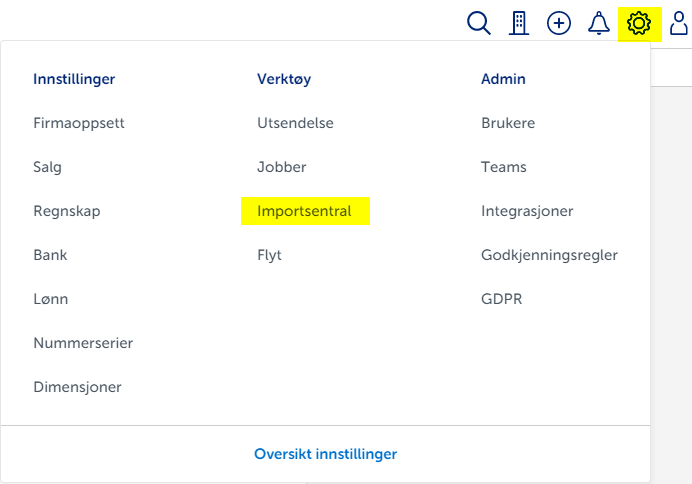
Task: Open Firmaoppsett settings
Action: click(79, 123)
